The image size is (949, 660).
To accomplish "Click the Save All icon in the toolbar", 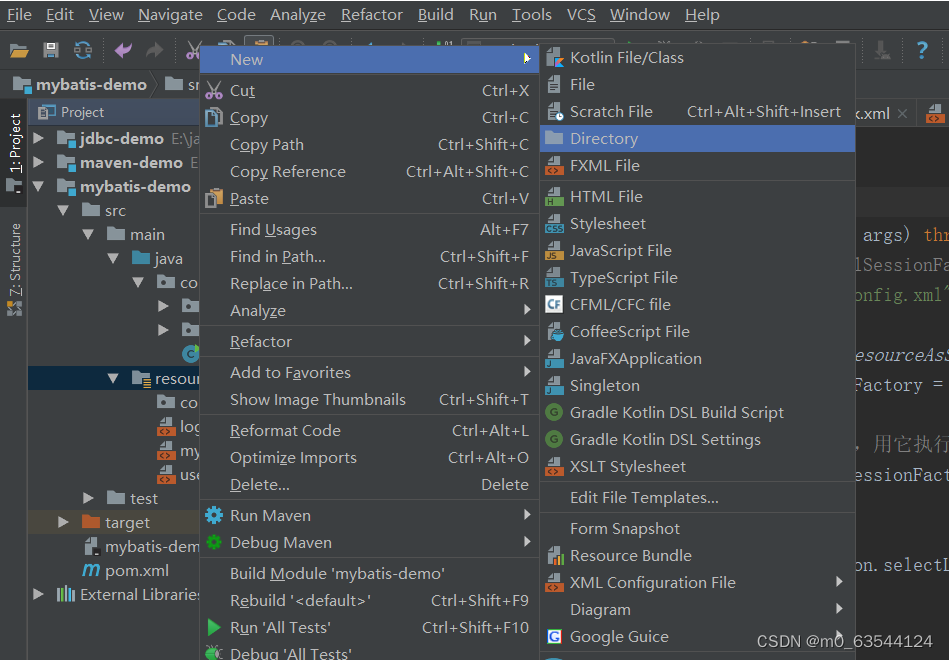I will point(50,49).
